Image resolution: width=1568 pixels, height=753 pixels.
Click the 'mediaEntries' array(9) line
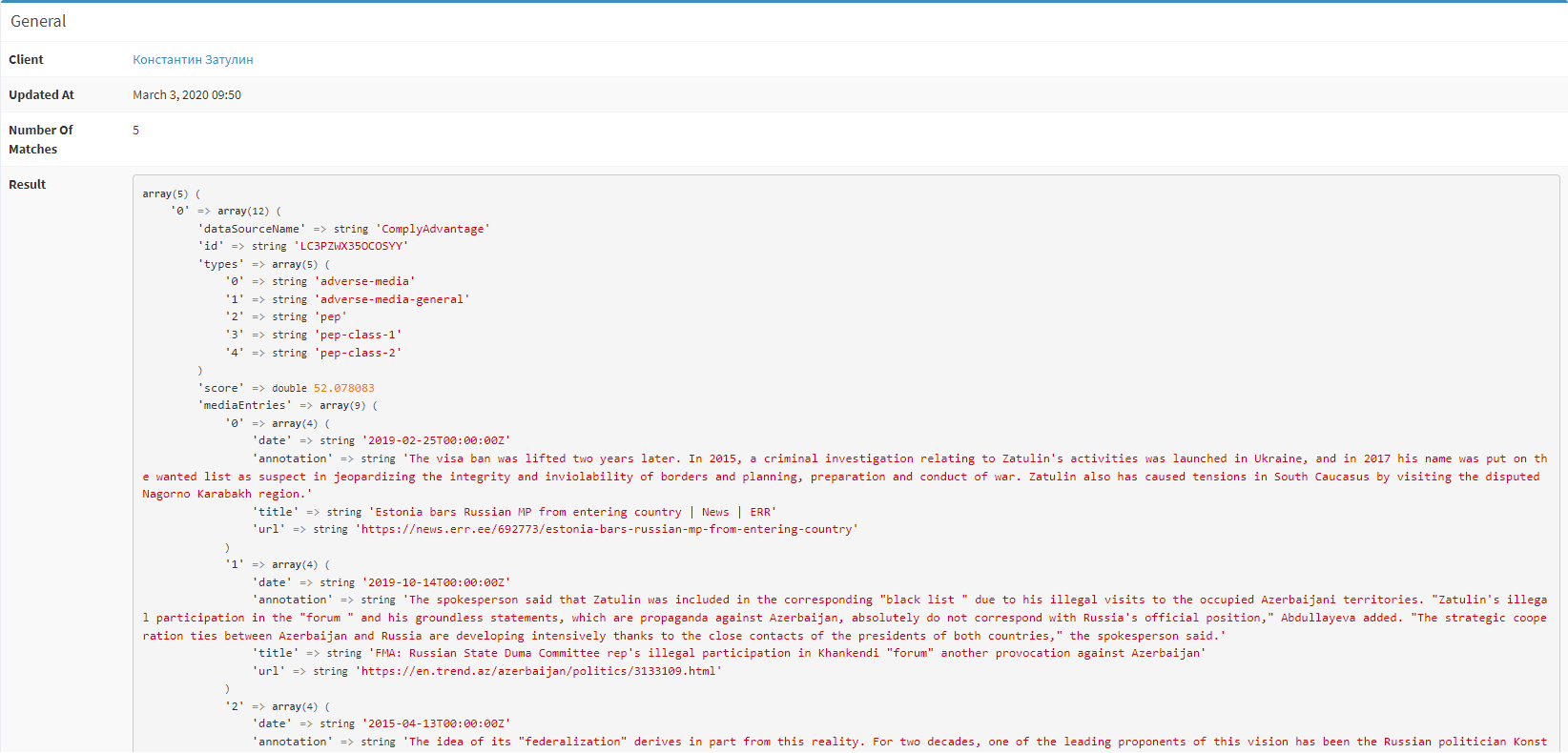288,405
